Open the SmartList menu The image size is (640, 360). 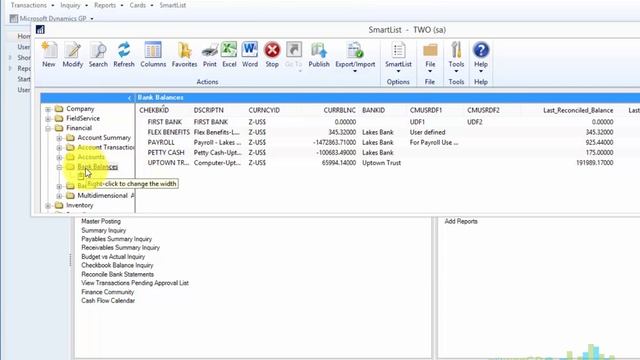coord(173,5)
